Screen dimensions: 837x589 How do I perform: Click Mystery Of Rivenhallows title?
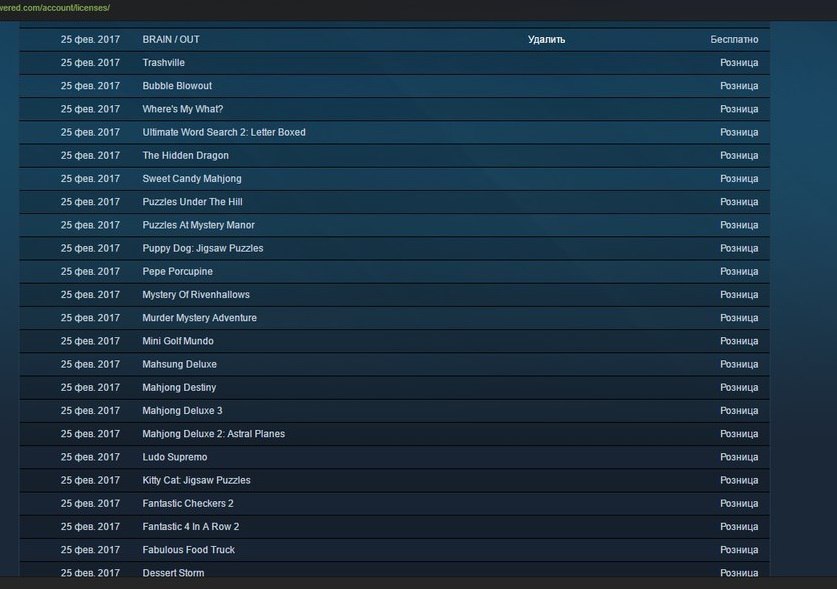click(x=196, y=295)
